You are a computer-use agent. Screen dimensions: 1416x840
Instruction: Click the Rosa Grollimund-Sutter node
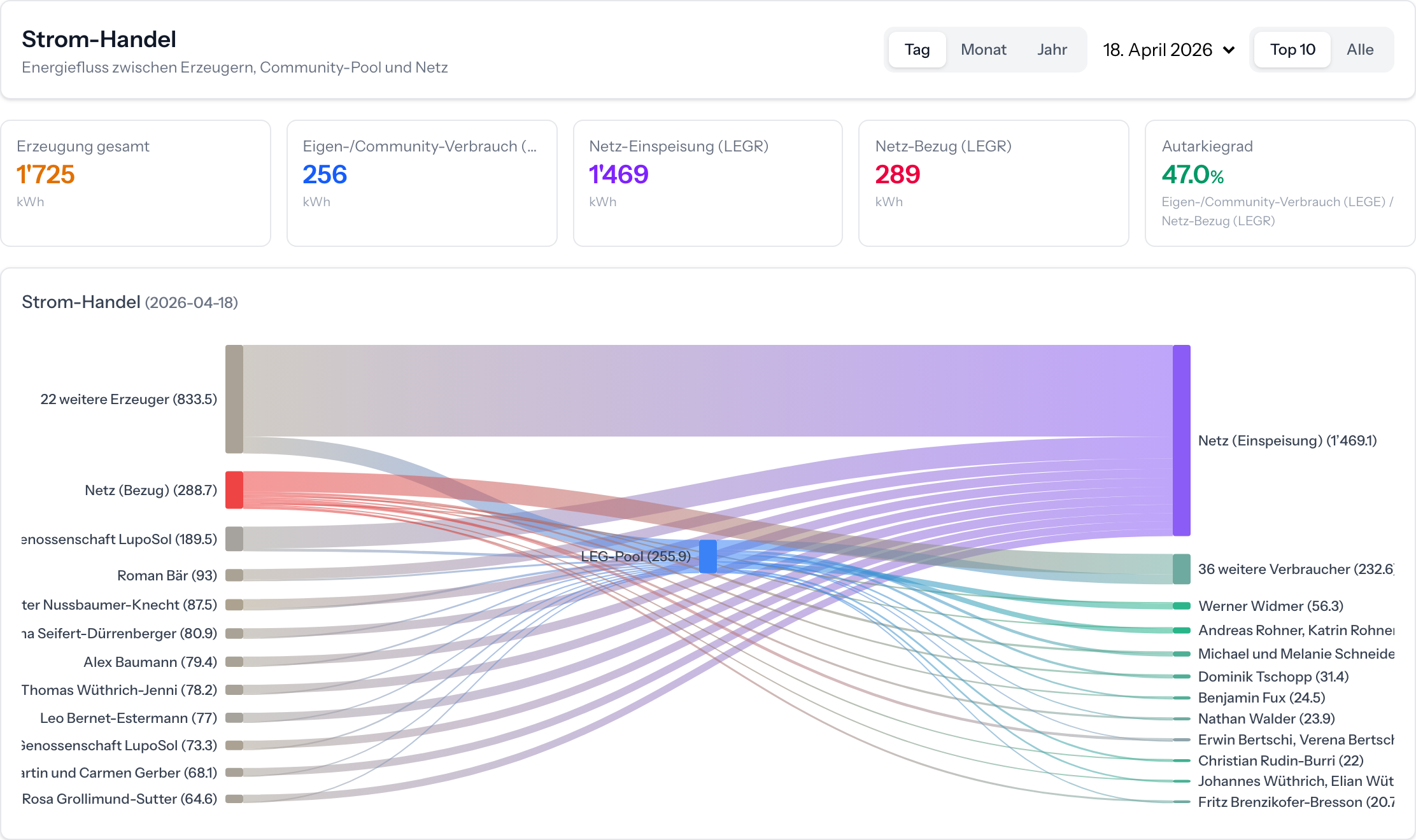coord(234,799)
